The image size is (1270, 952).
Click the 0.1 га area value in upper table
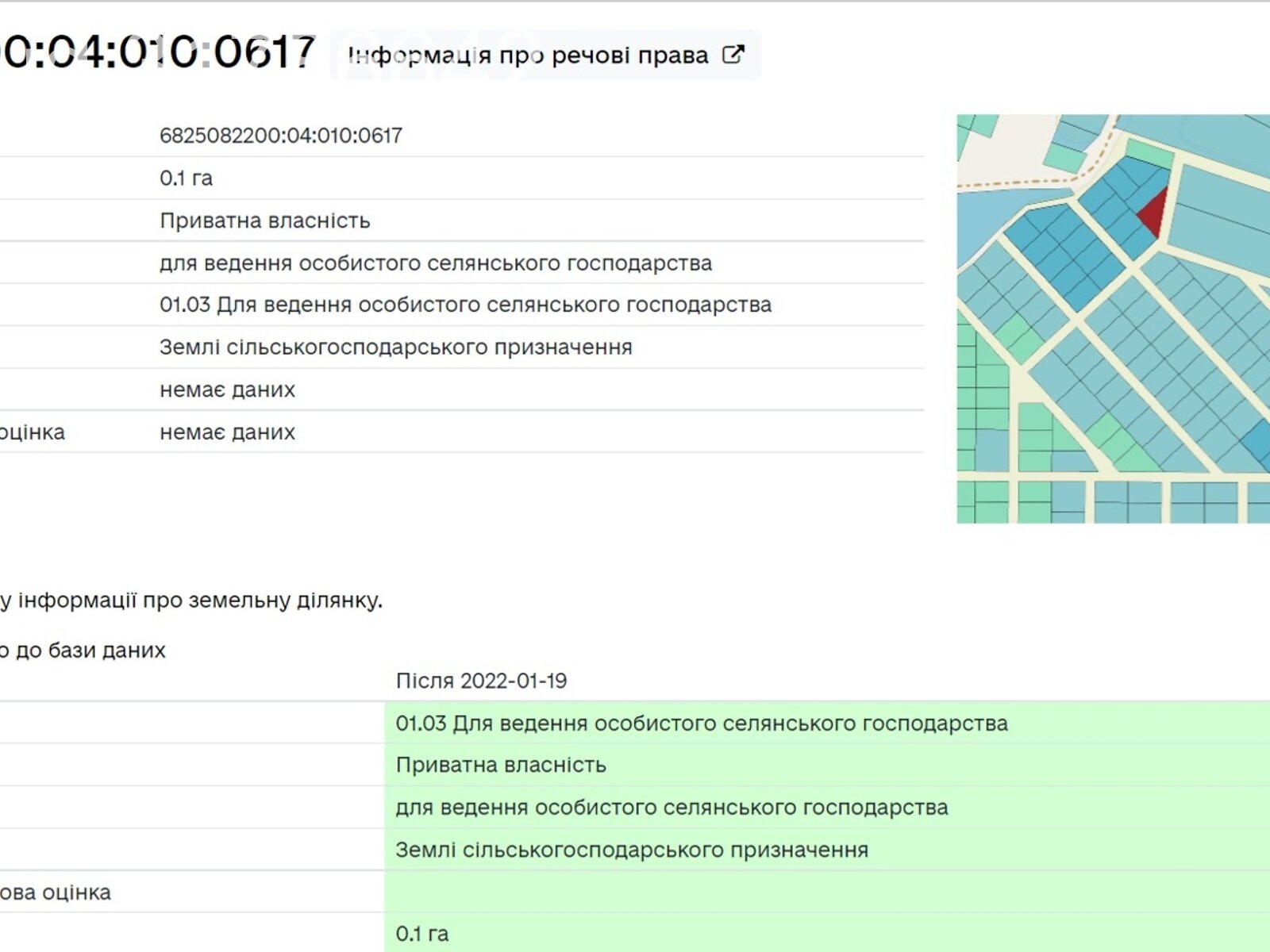click(x=186, y=178)
